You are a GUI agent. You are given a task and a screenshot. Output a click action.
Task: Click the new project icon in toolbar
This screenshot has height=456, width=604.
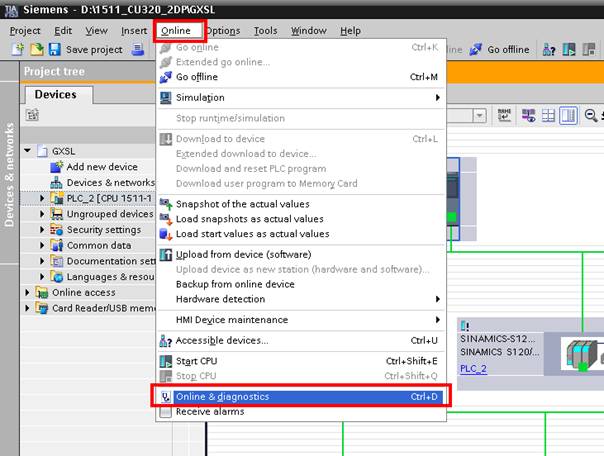[18, 49]
